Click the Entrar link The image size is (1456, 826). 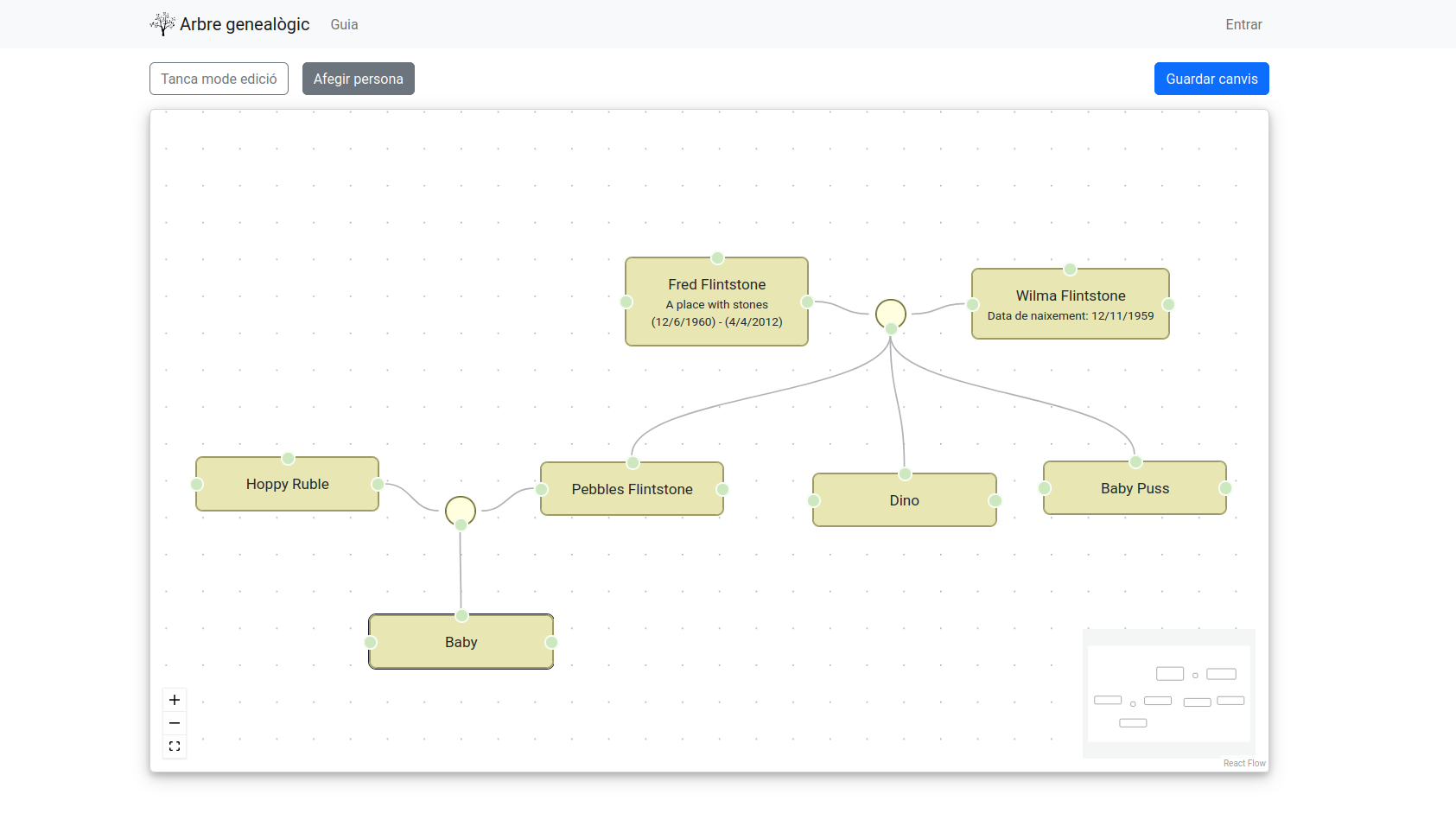click(x=1243, y=24)
